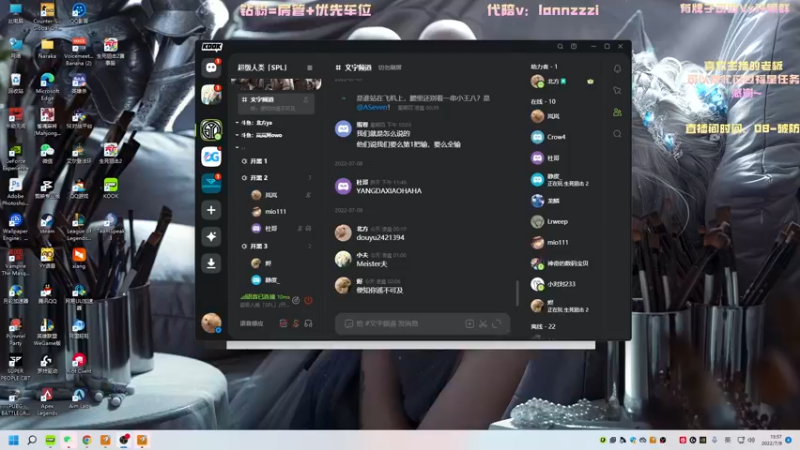800x450 pixels.
Task: Click the red screen-share icon in voice controls
Action: click(x=284, y=323)
